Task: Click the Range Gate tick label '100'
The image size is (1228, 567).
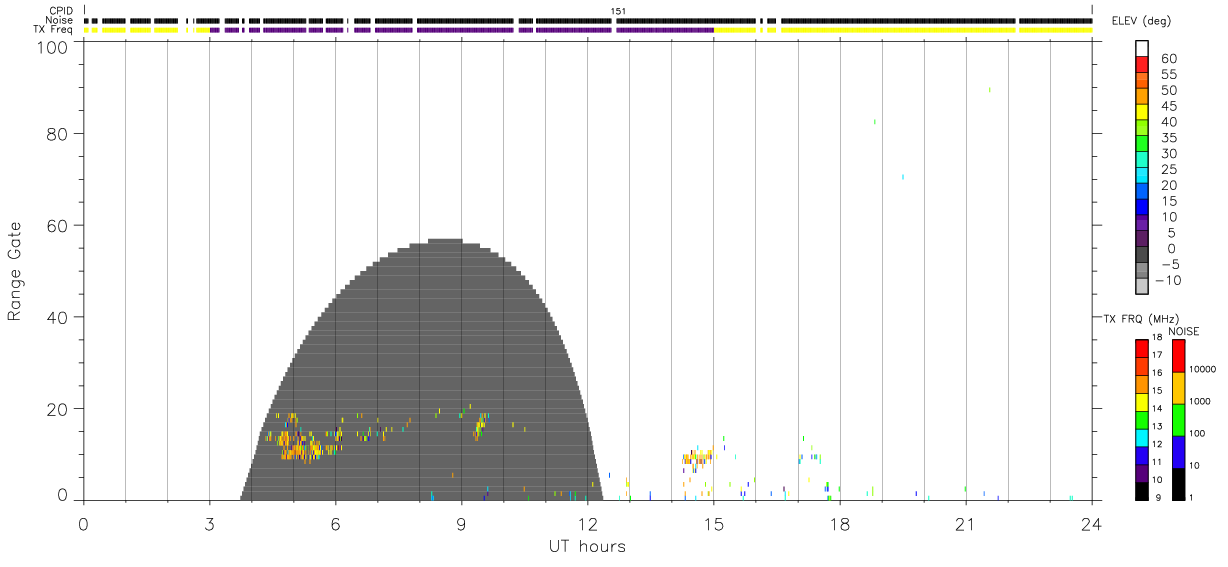Action: tap(51, 46)
